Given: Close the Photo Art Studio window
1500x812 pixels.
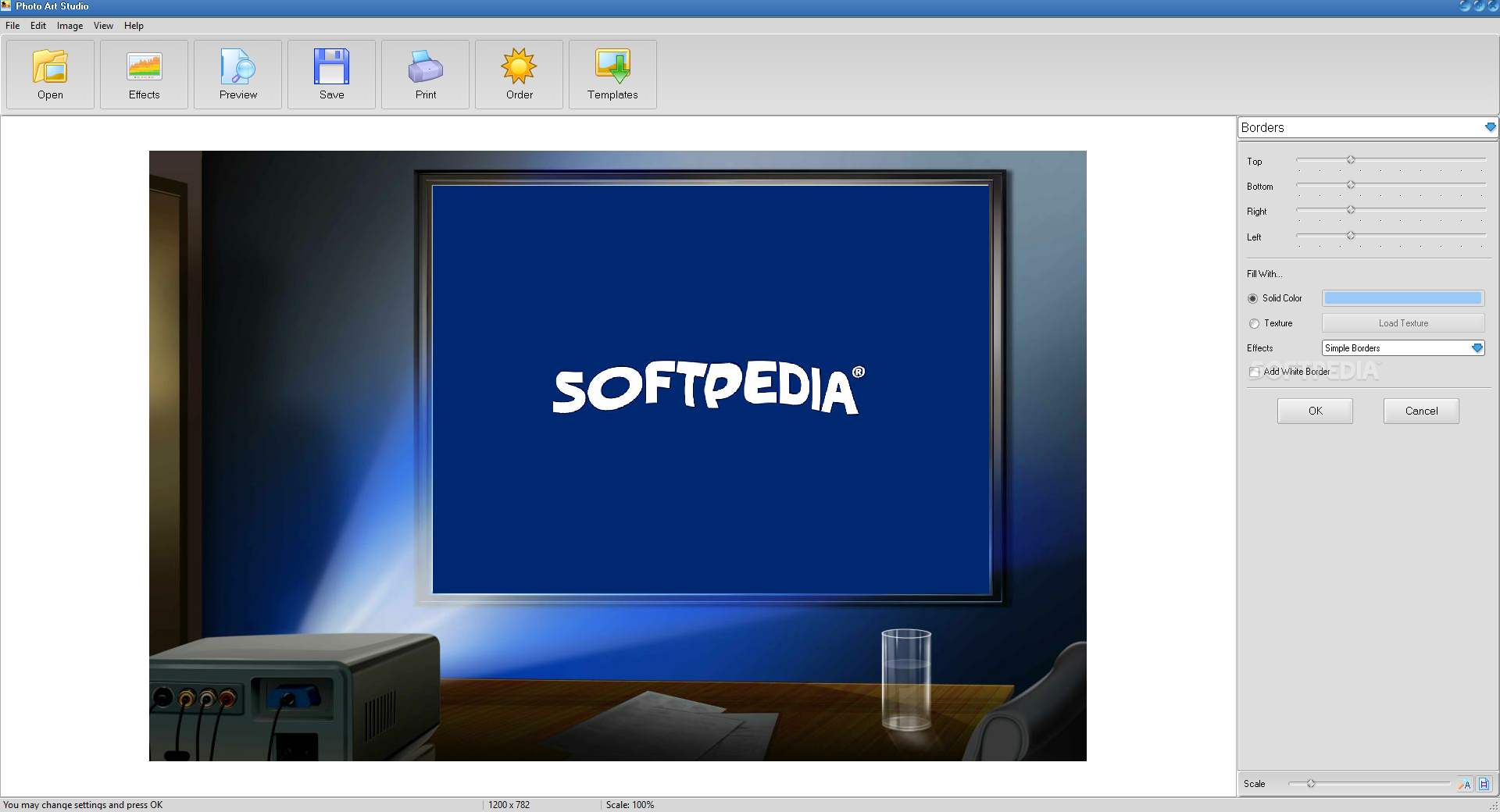Looking at the screenshot, I should point(1492,5).
